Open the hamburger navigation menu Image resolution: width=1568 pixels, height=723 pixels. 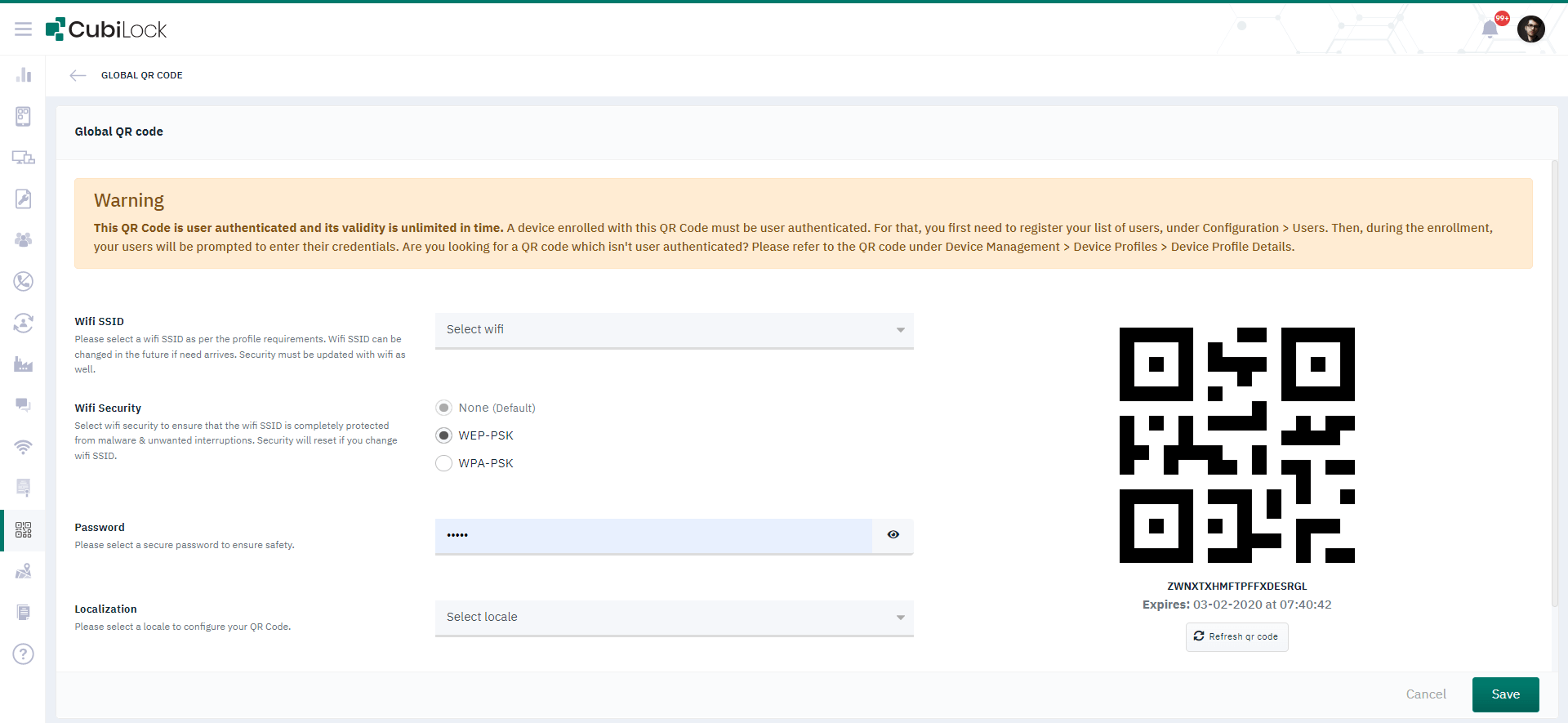point(23,29)
